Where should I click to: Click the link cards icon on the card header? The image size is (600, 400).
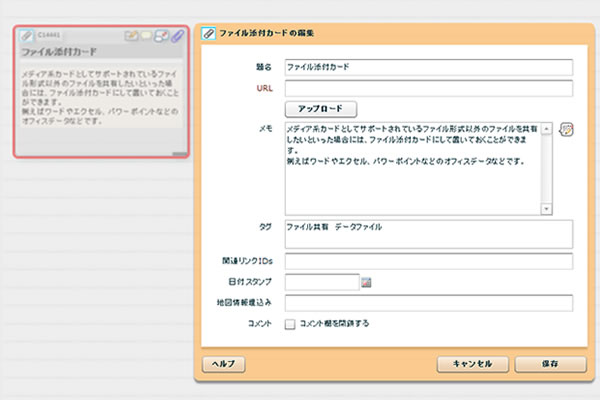click(161, 35)
